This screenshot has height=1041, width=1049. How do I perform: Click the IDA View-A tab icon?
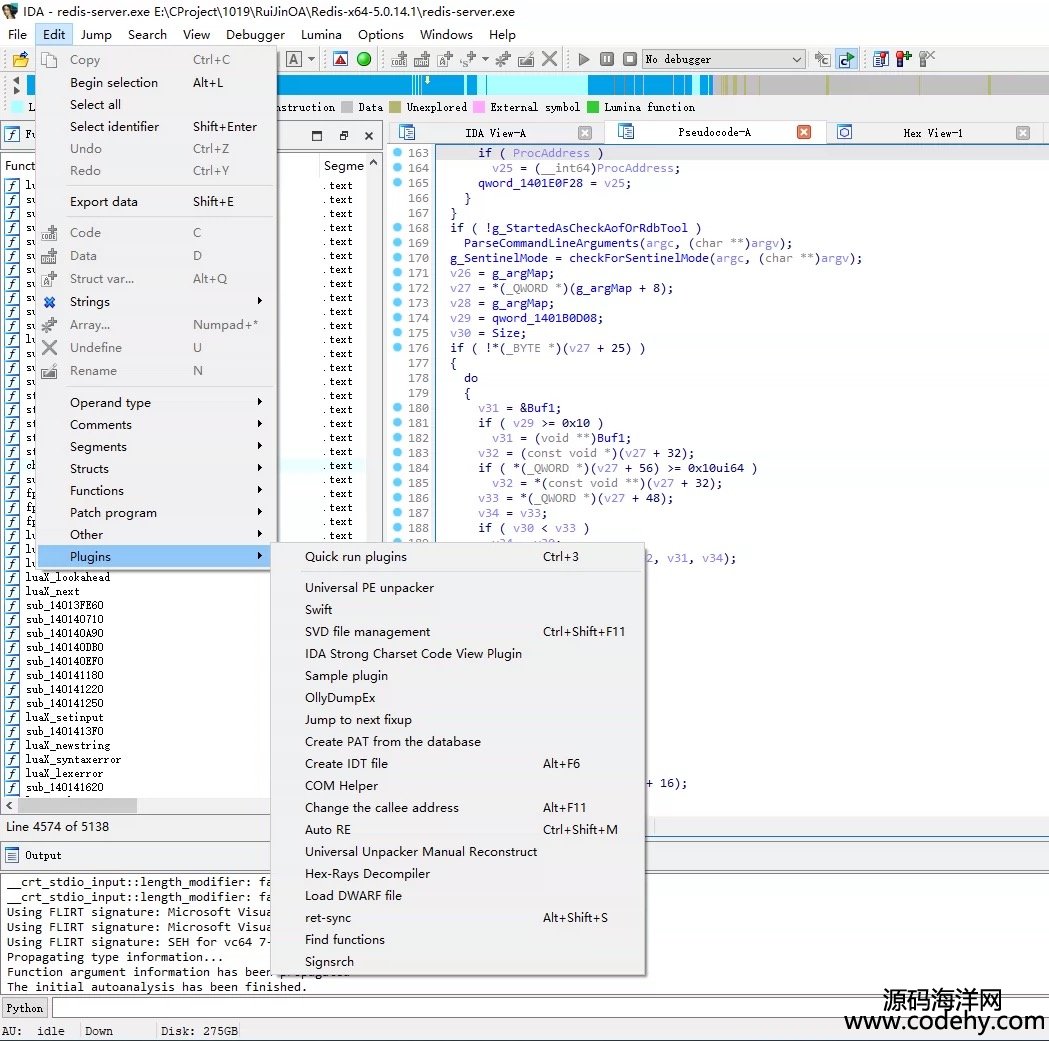[x=407, y=132]
